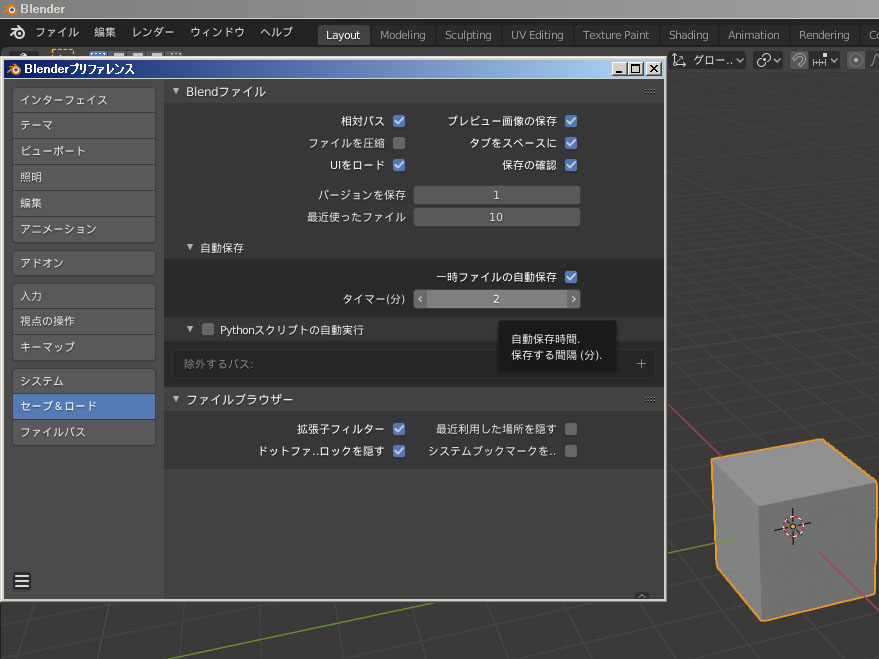This screenshot has width=879, height=659.
Task: Click the plus icon beside 除外するパス
Action: [641, 363]
